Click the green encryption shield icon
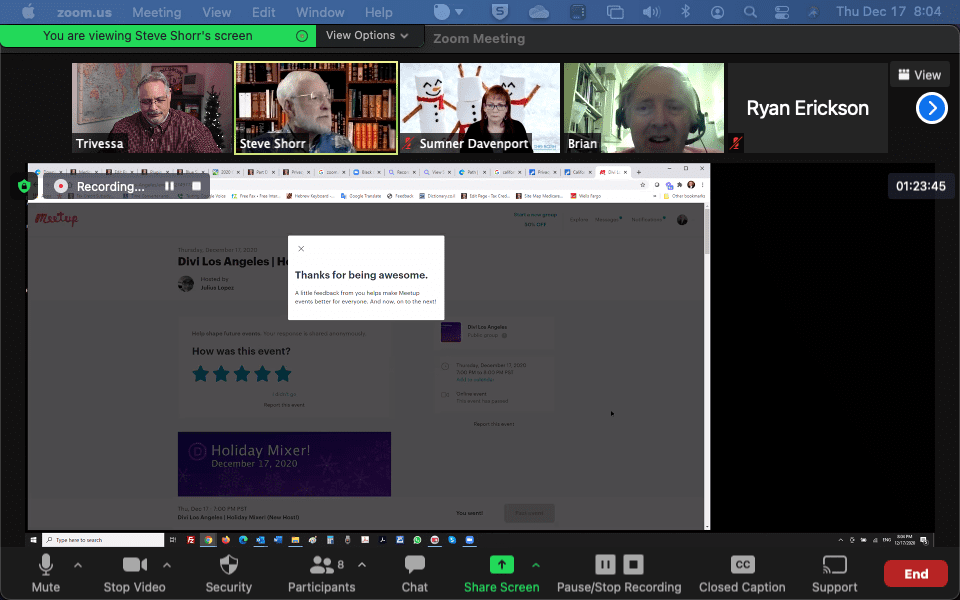960x600 pixels. pyautogui.click(x=25, y=186)
